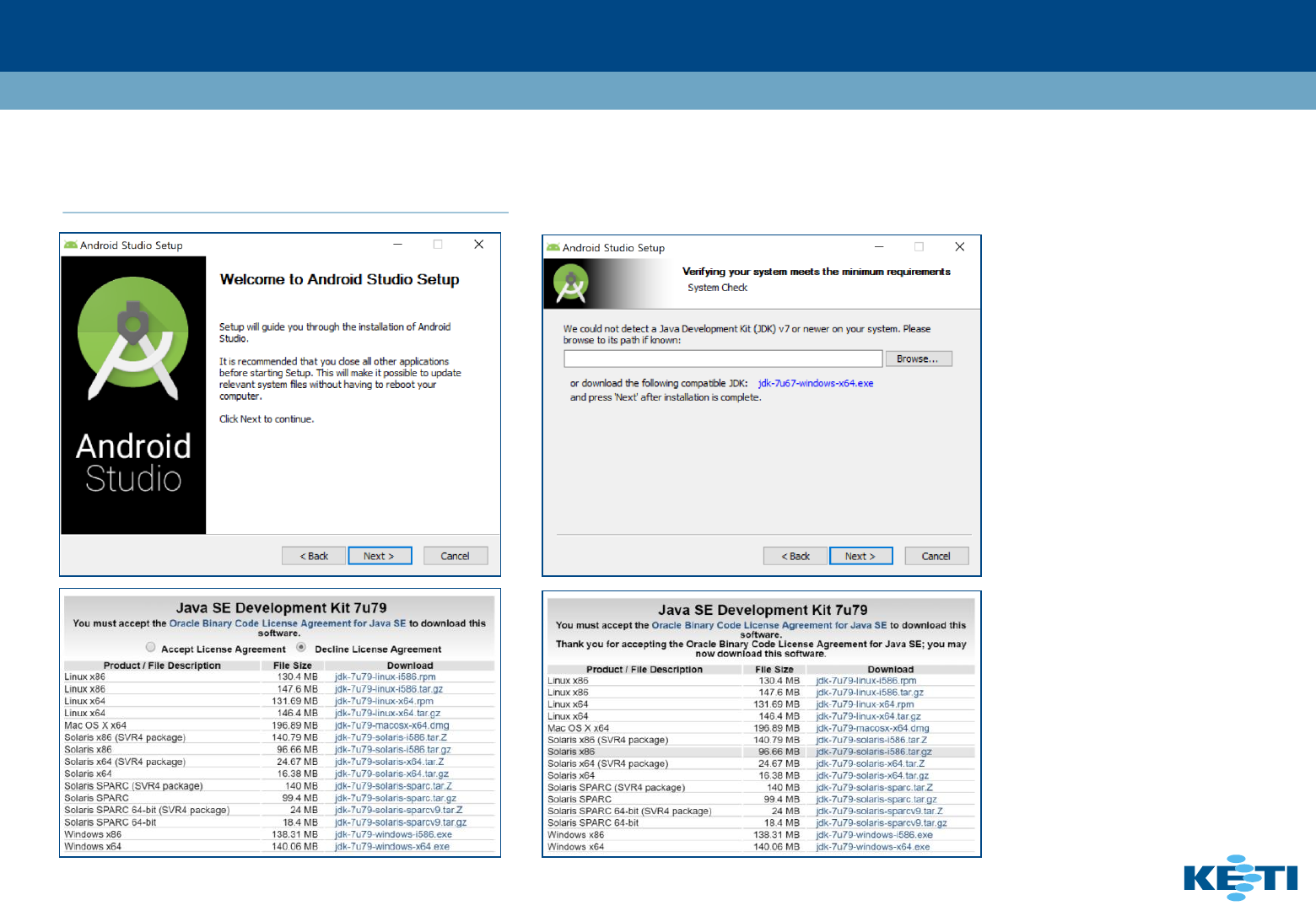Download jdk-7u79-linux-x64.rpm from the Accept/Decline table
Image resolution: width=1316 pixels, height=911 pixels.
pos(384,701)
